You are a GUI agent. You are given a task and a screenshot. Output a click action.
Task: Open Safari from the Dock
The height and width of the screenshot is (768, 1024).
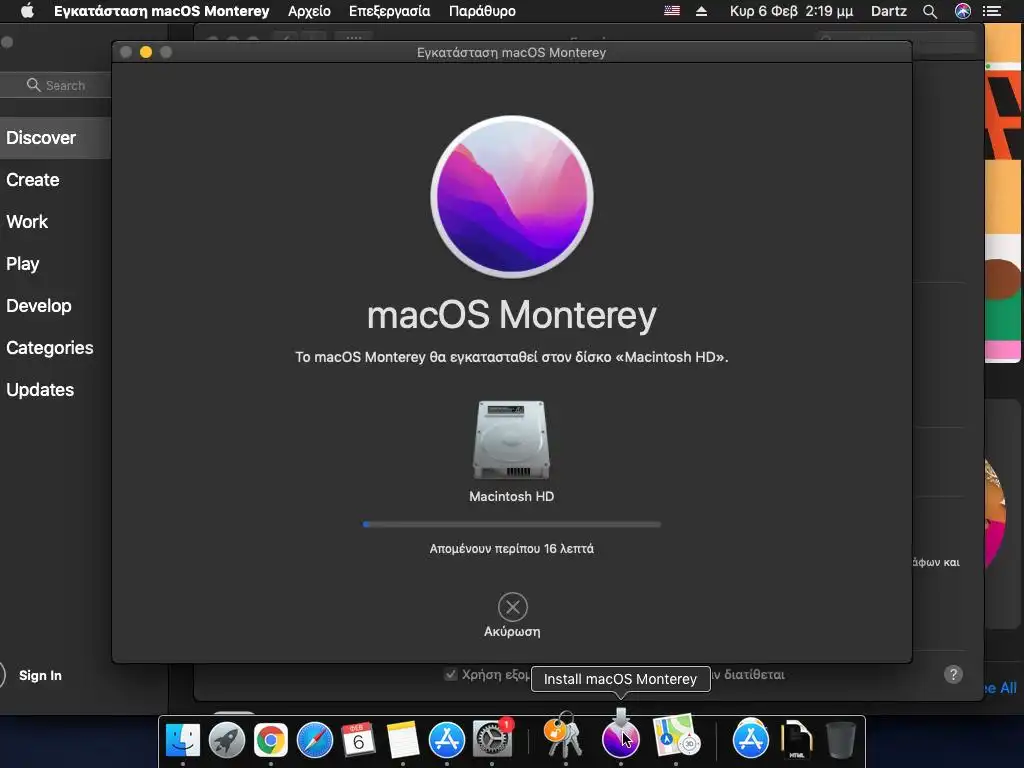tap(315, 739)
